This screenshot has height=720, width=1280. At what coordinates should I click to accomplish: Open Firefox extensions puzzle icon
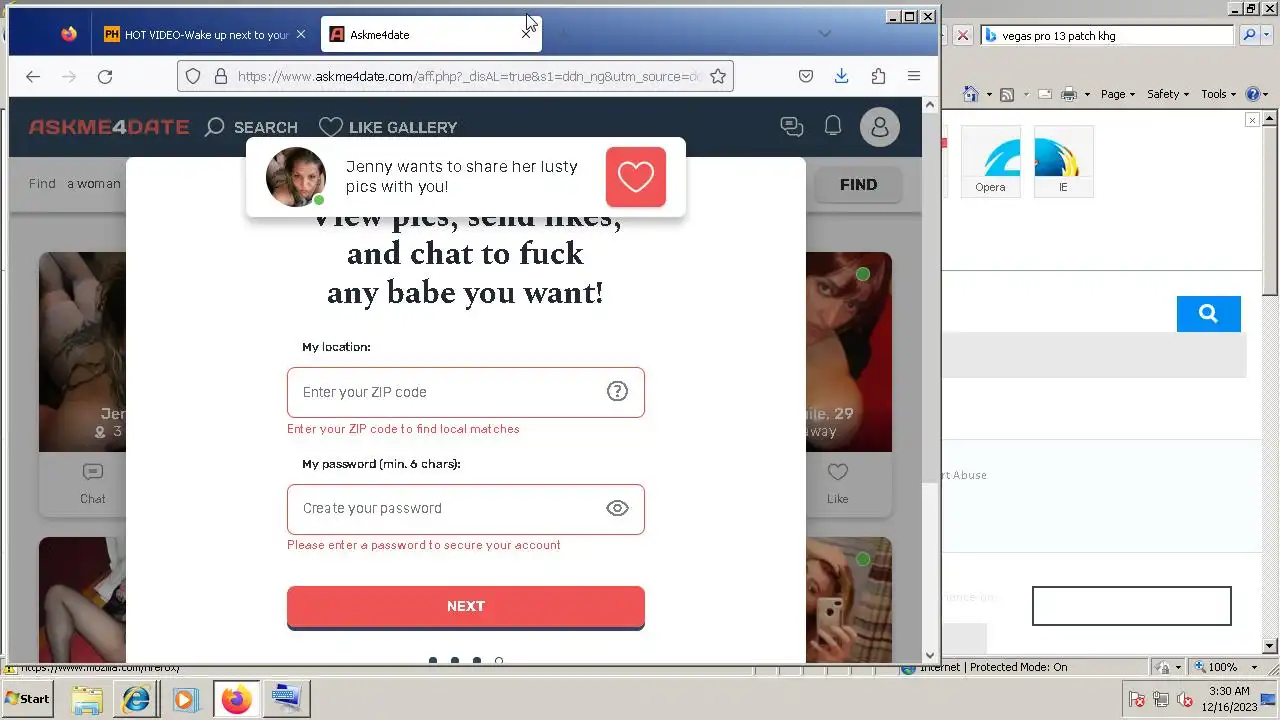click(878, 76)
